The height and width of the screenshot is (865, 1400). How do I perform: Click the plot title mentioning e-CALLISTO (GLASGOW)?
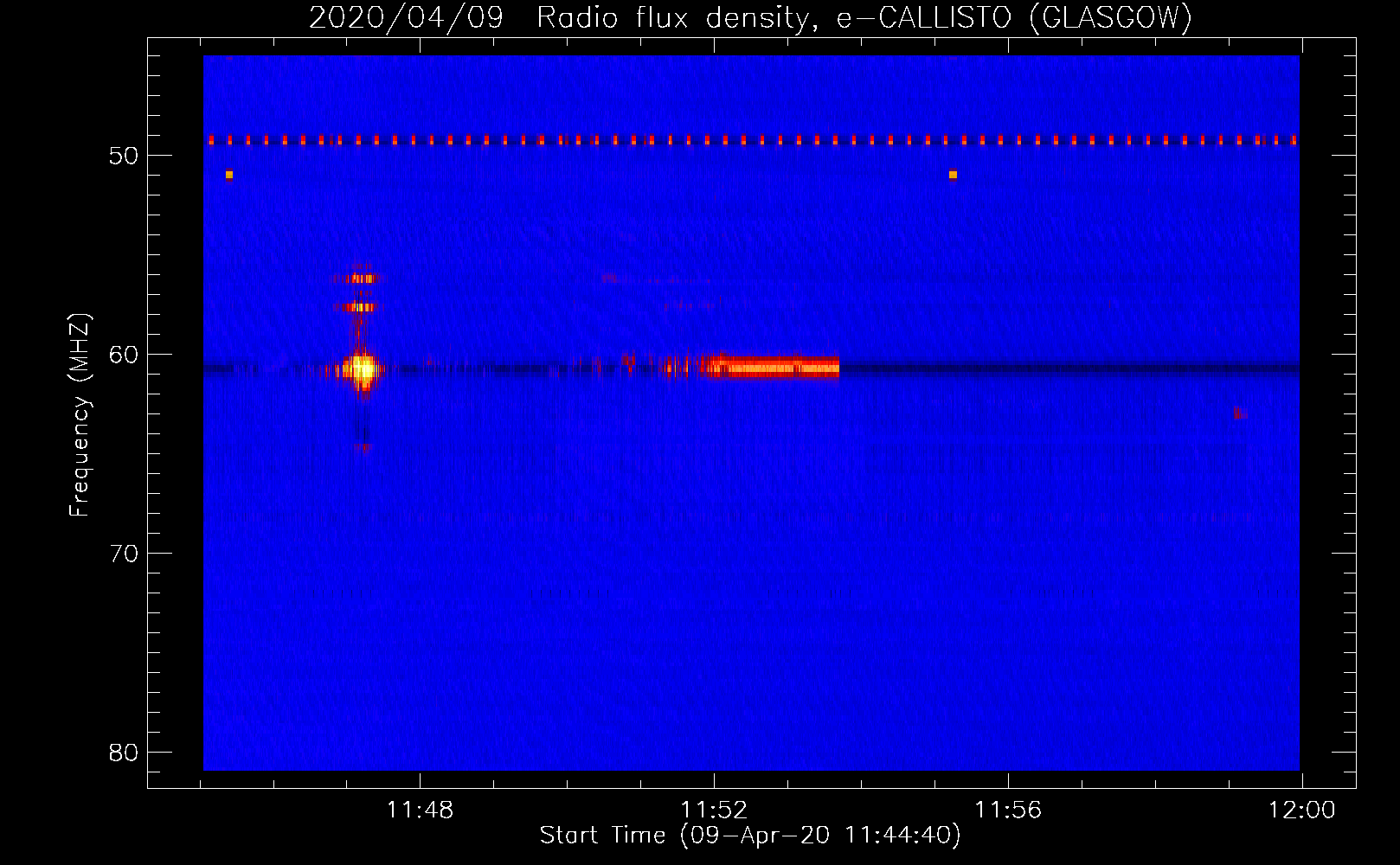[750, 17]
